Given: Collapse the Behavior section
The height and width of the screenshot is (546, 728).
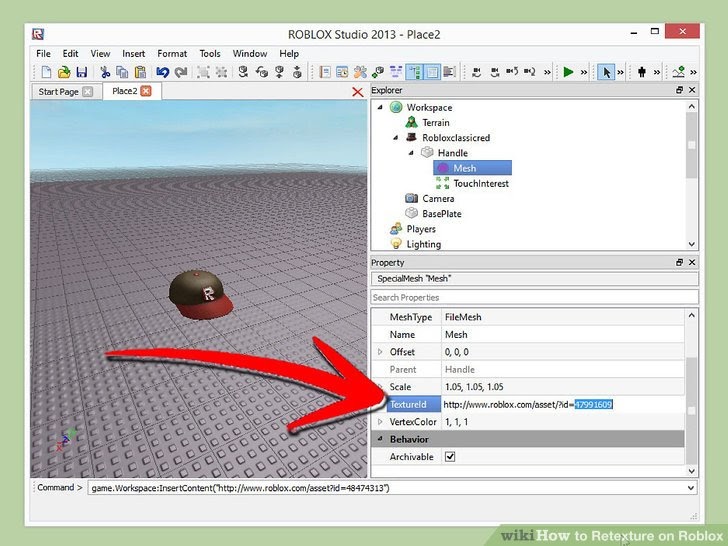Looking at the screenshot, I should pyautogui.click(x=380, y=439).
